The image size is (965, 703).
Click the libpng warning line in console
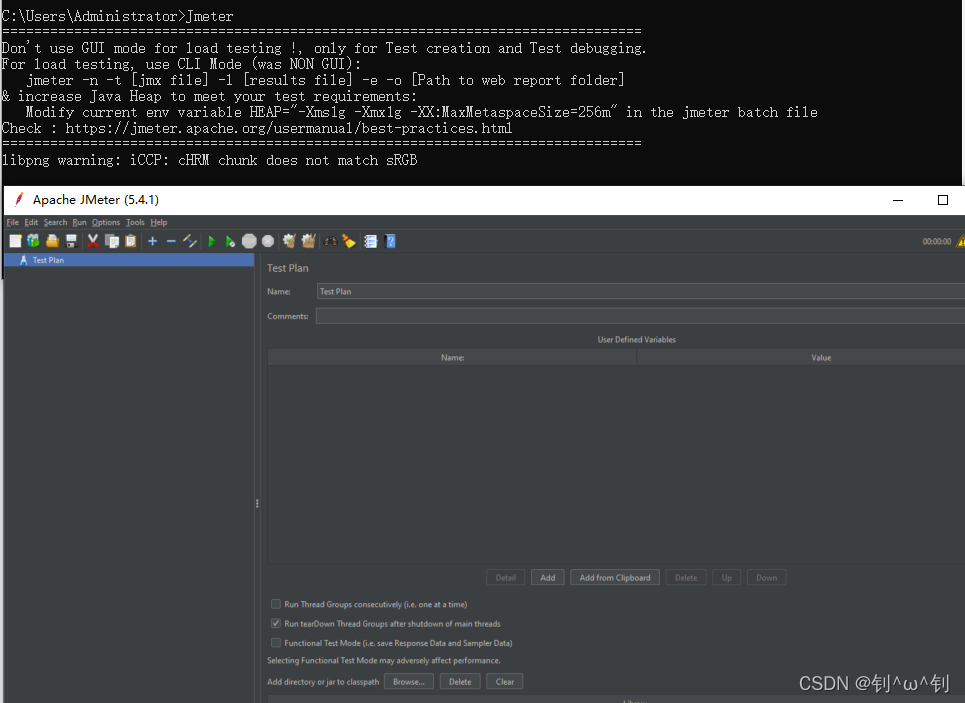209,160
